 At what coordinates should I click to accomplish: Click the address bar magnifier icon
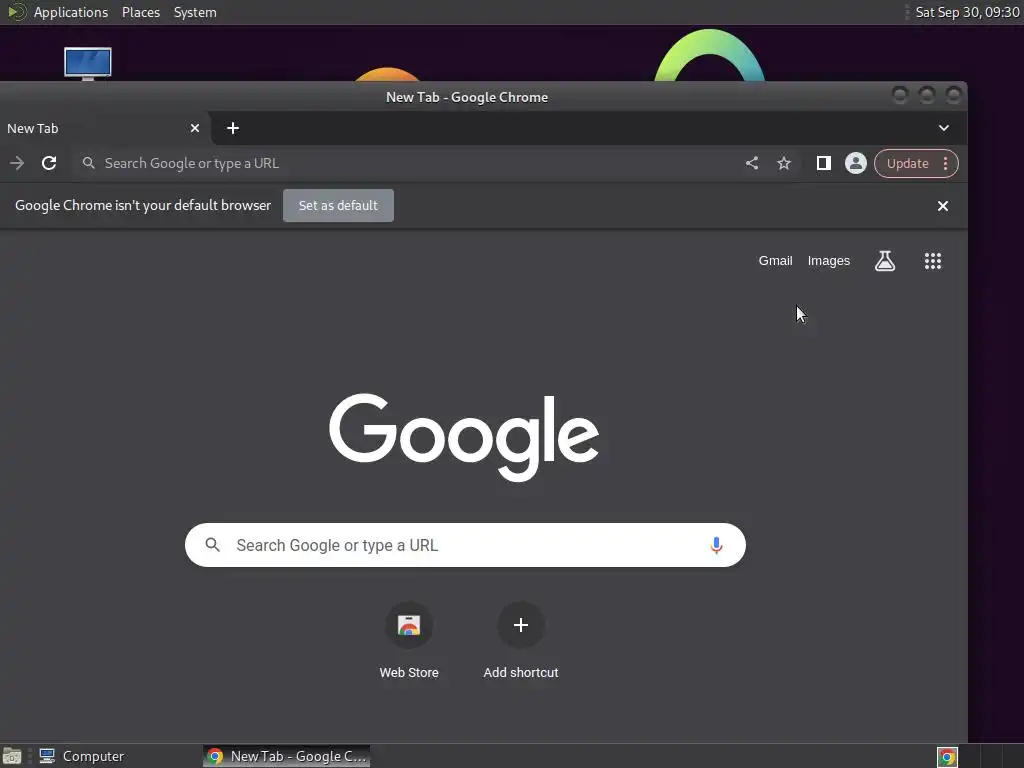pos(89,163)
